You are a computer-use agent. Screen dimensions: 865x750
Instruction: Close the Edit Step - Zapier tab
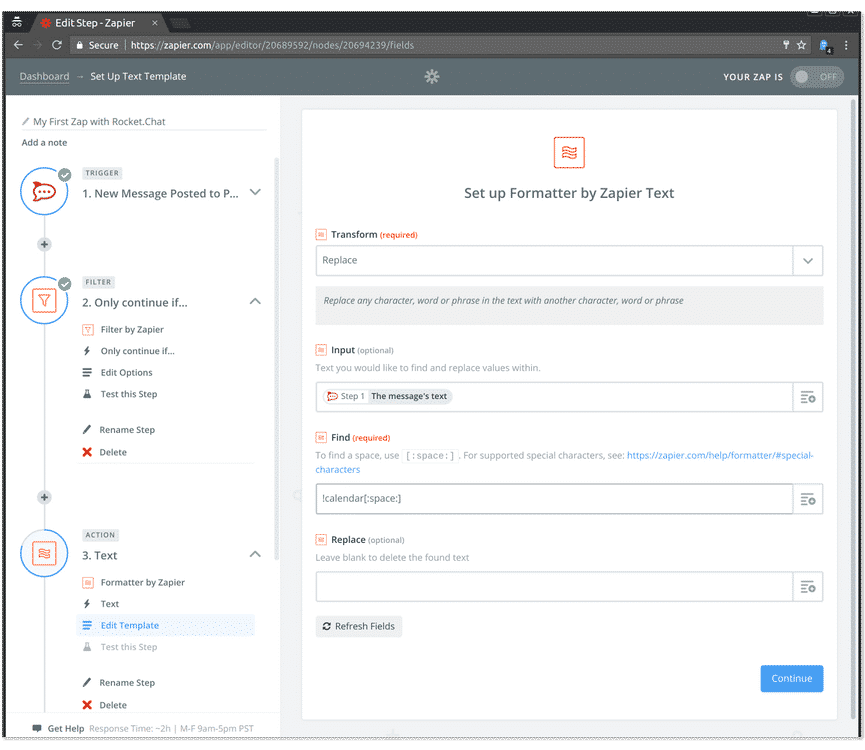click(x=154, y=23)
